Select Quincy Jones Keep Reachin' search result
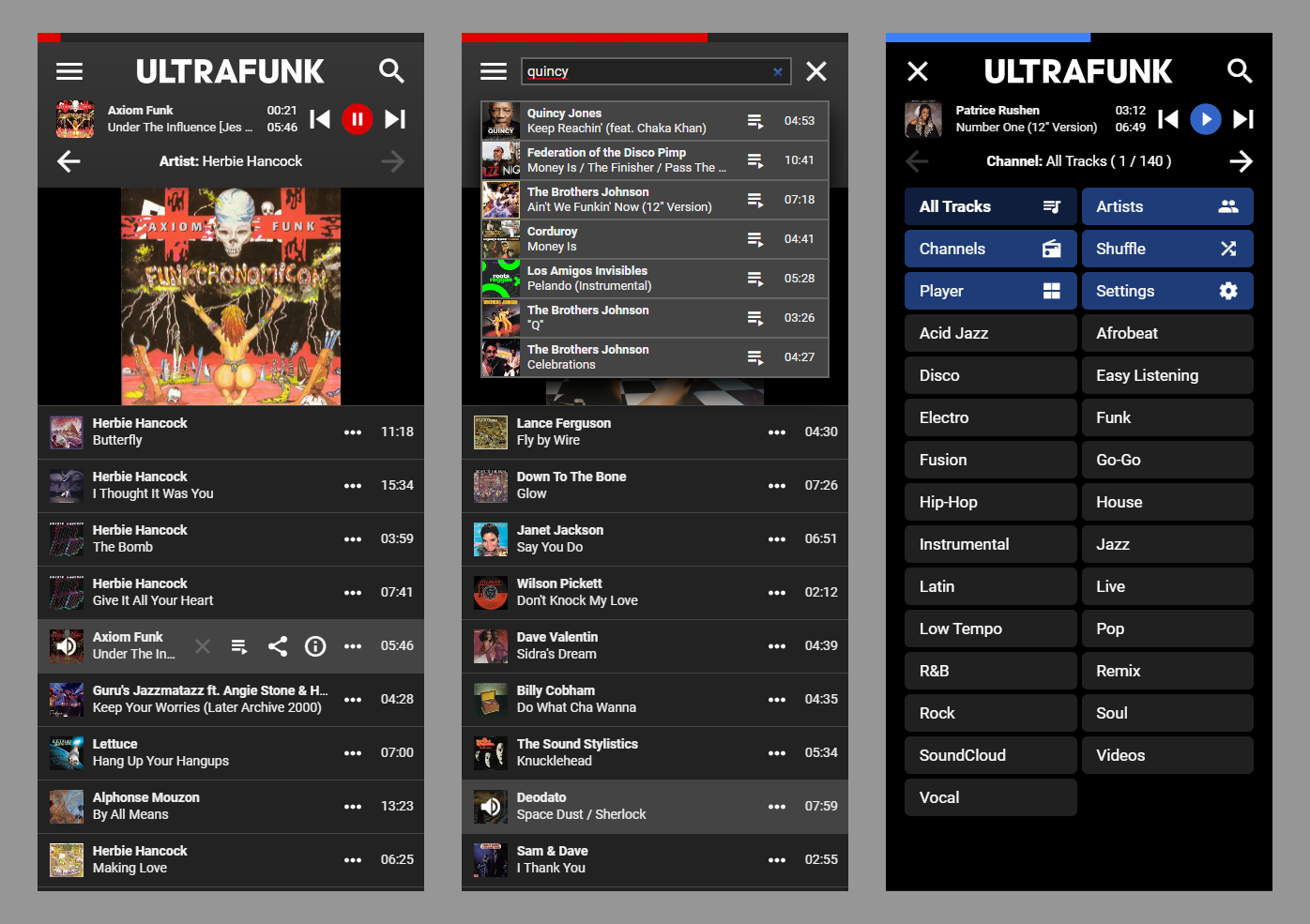 click(x=655, y=121)
